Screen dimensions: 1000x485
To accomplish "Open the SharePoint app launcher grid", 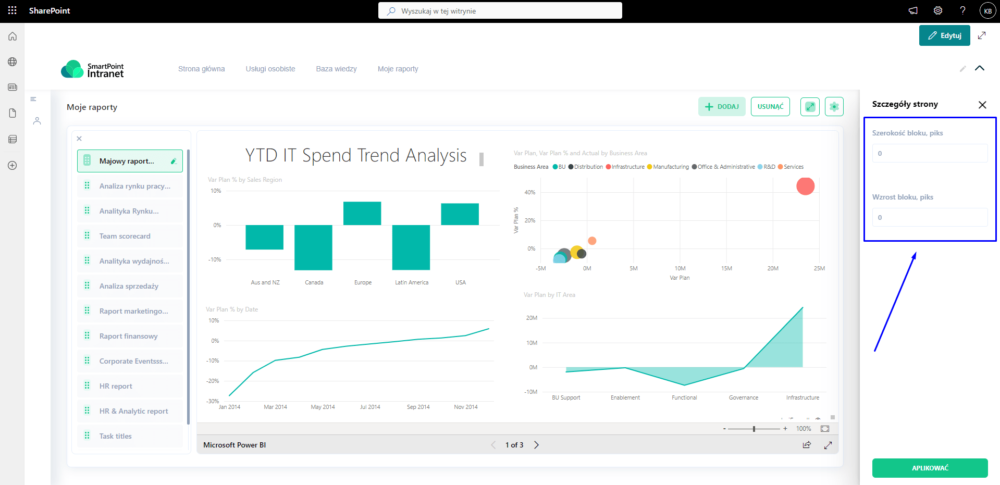I will pos(12,10).
